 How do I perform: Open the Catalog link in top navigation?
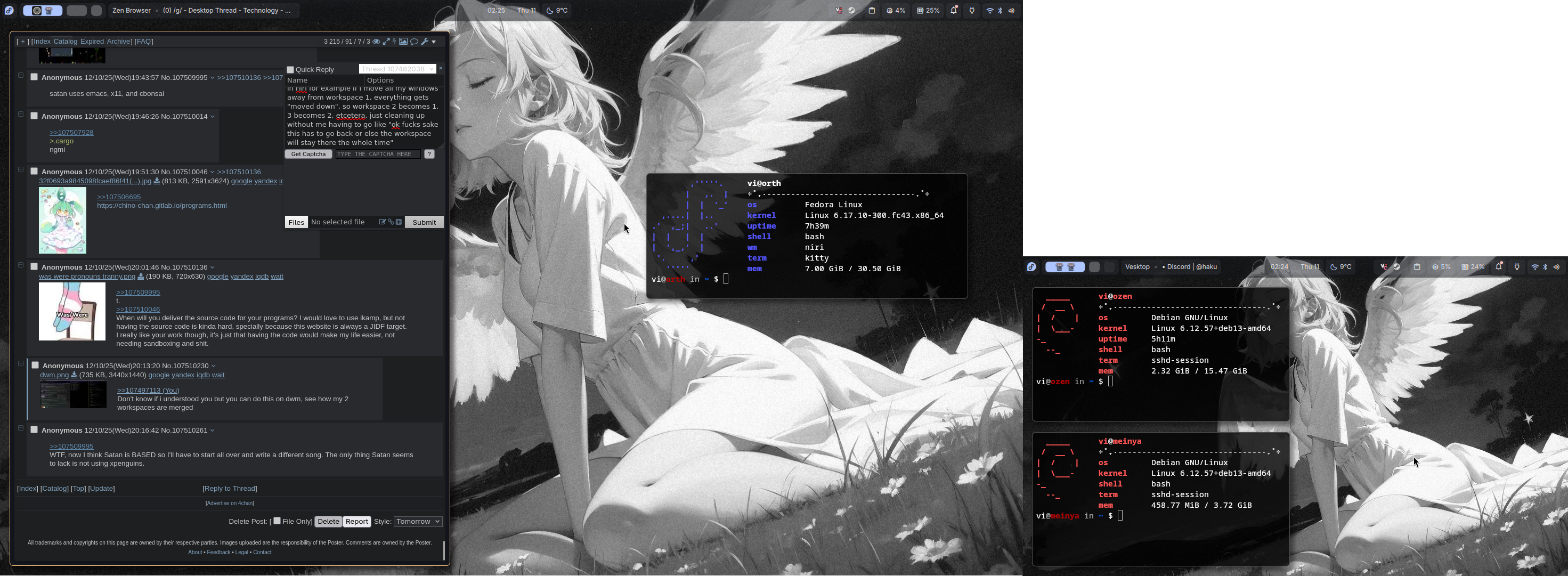(x=65, y=42)
